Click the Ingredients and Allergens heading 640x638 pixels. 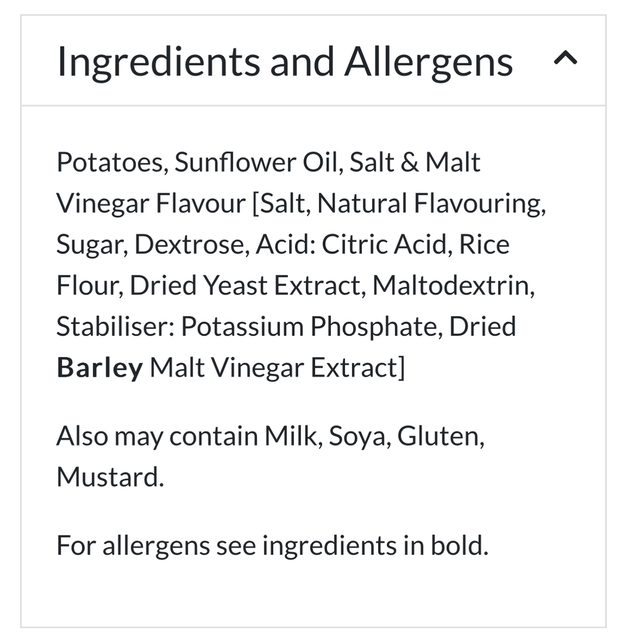(285, 61)
